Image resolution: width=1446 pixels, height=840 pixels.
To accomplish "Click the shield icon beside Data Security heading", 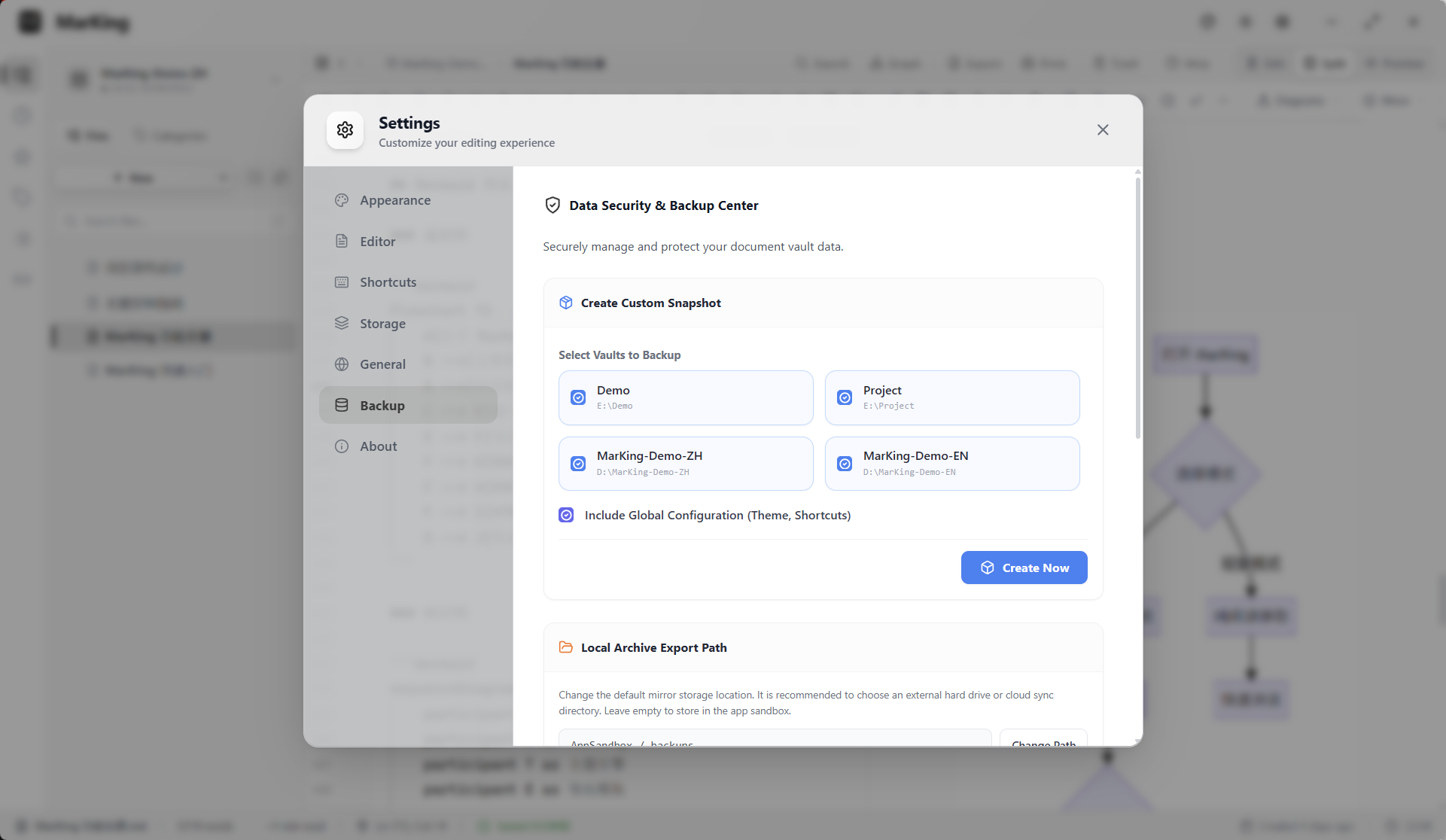I will point(553,205).
